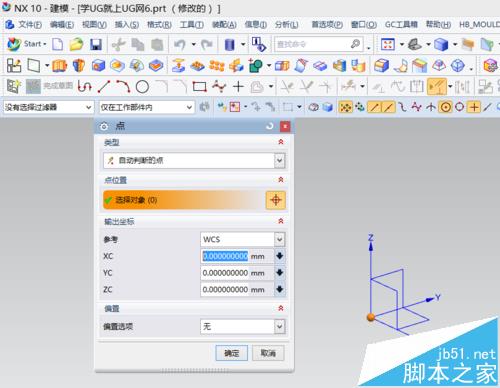Screen dimensions: 500x388
Task: Click the New file icon
Action: click(58, 44)
